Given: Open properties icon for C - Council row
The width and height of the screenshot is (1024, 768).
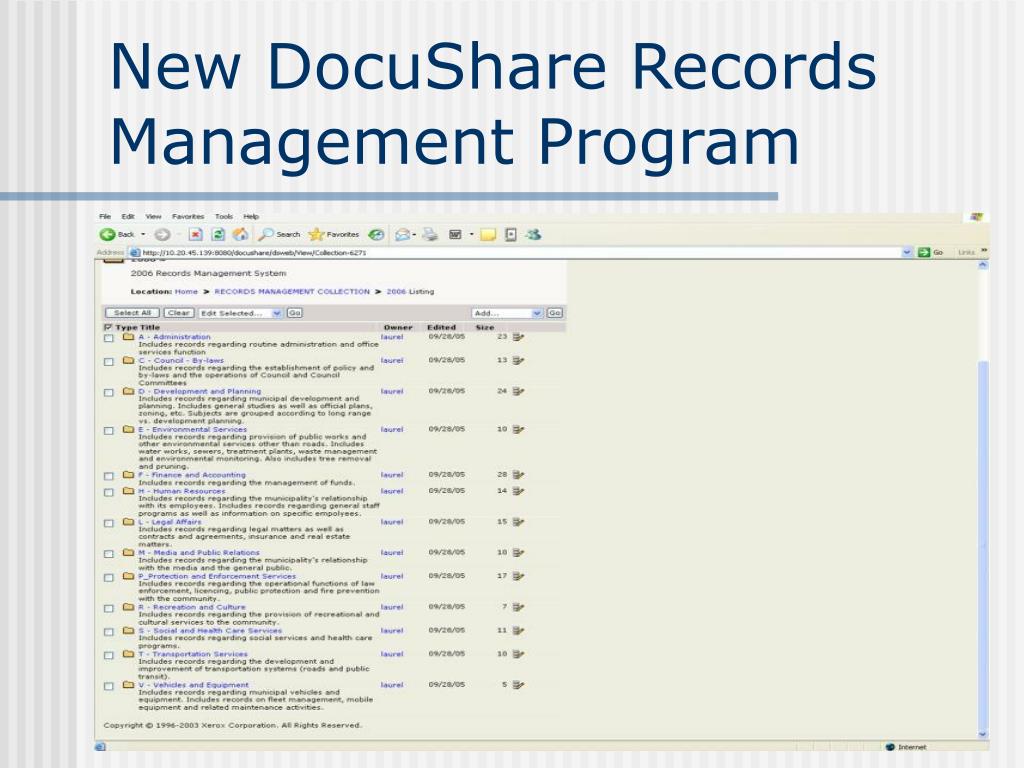Looking at the screenshot, I should (x=519, y=360).
